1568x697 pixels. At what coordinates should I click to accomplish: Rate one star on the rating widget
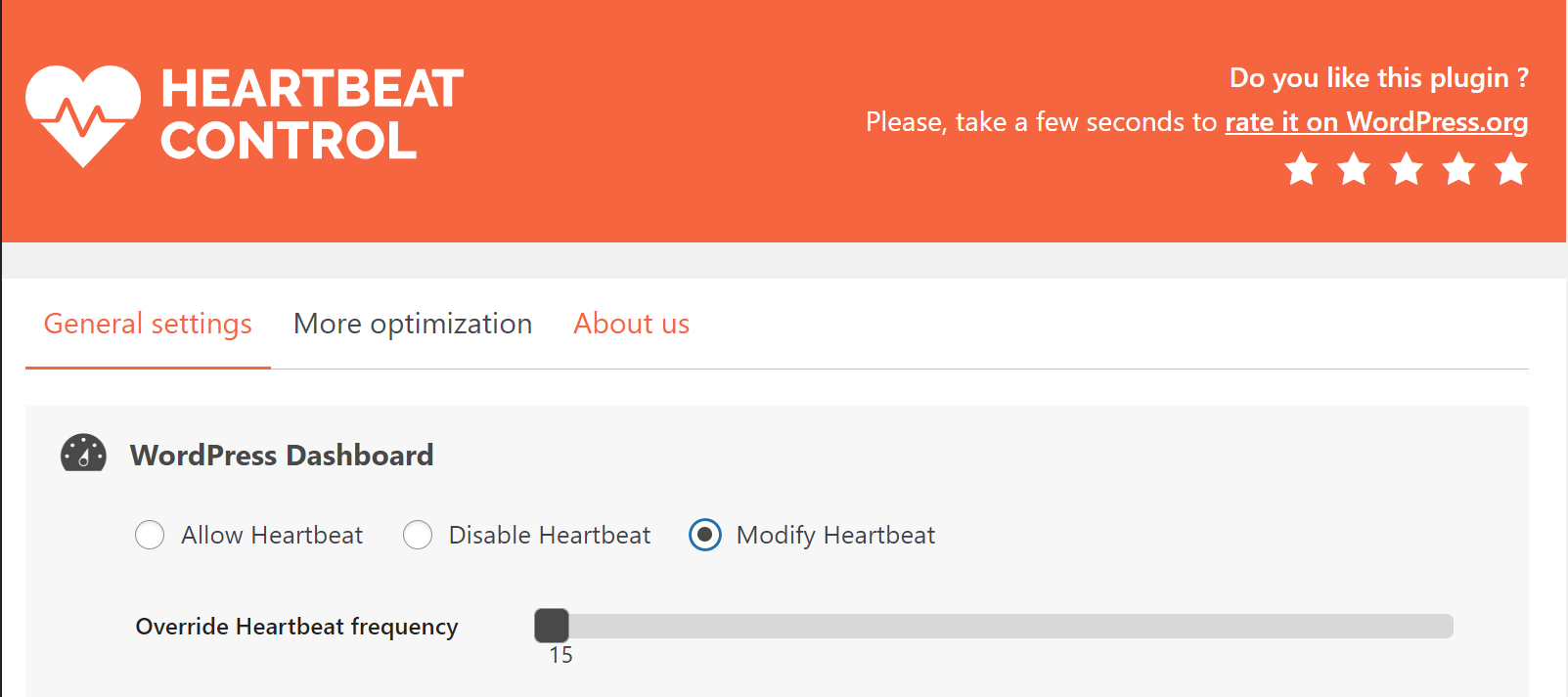click(x=1302, y=169)
